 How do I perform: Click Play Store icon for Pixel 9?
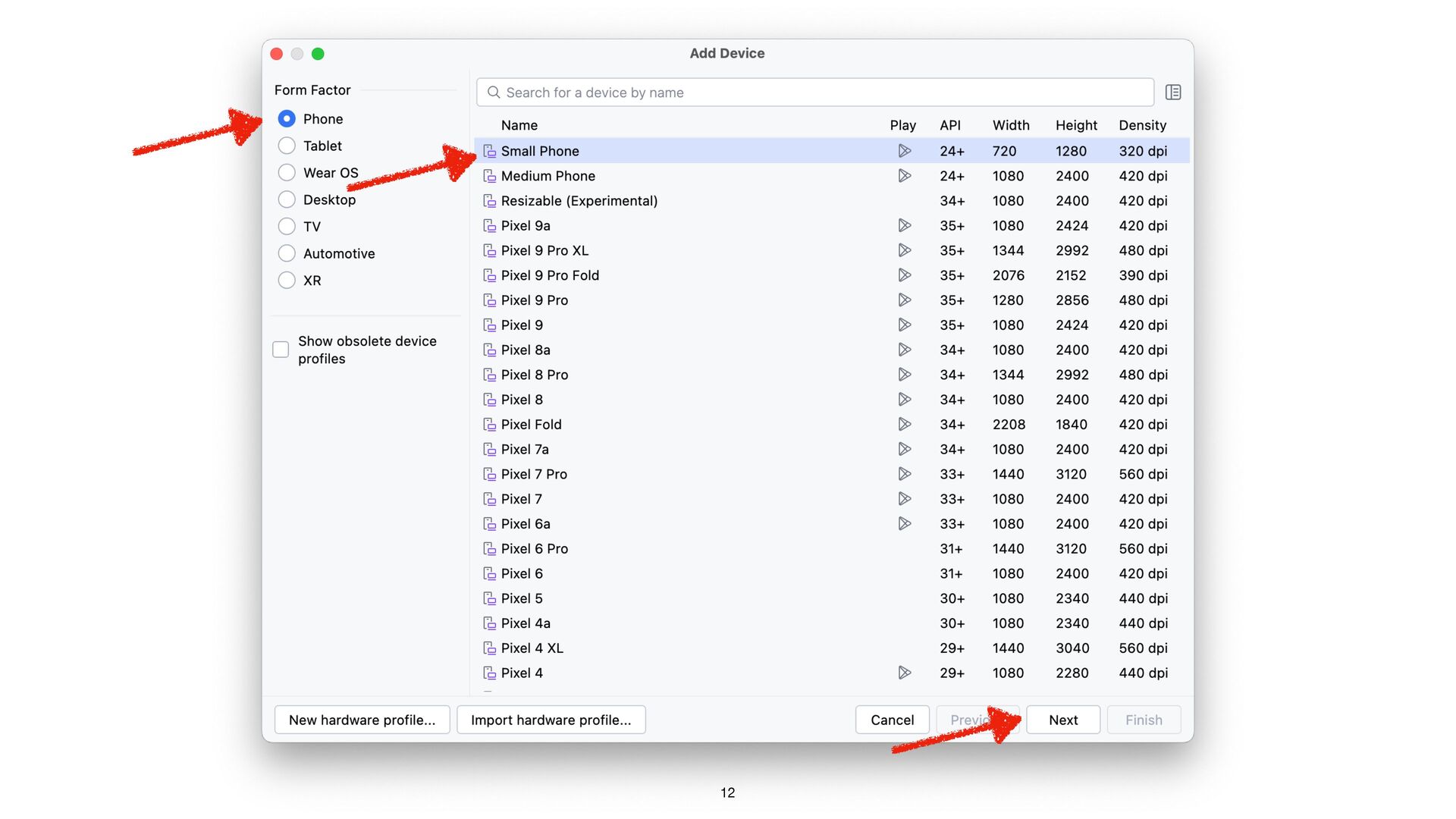coord(904,325)
